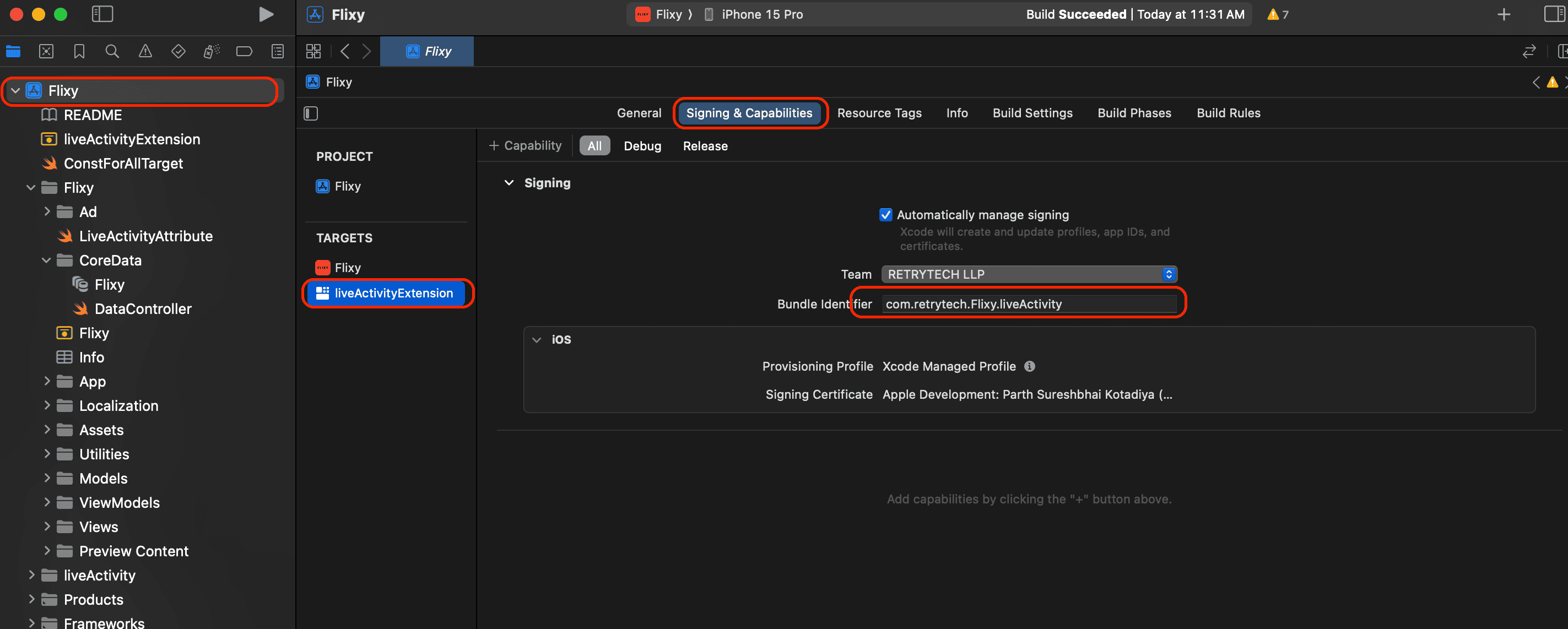Open the Team RETRYTECH LLP dropdown
This screenshot has height=629, width=1568.
pyautogui.click(x=1029, y=274)
